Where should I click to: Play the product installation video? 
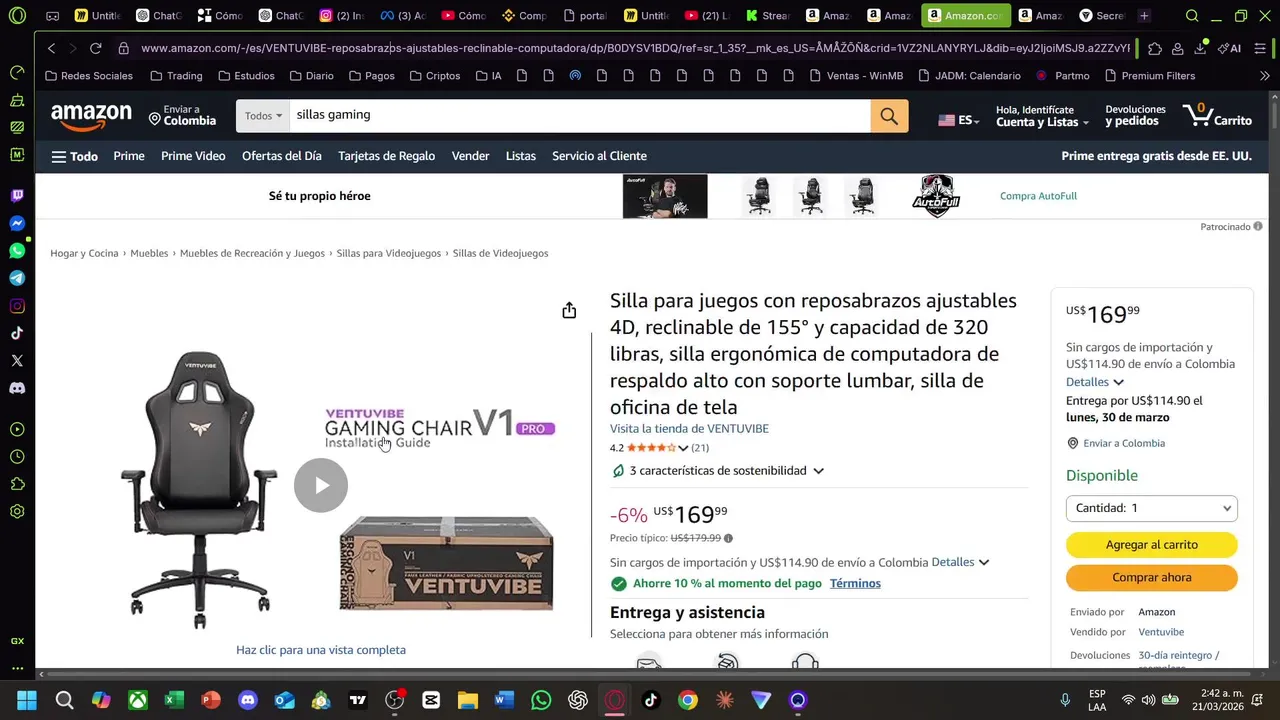point(320,485)
